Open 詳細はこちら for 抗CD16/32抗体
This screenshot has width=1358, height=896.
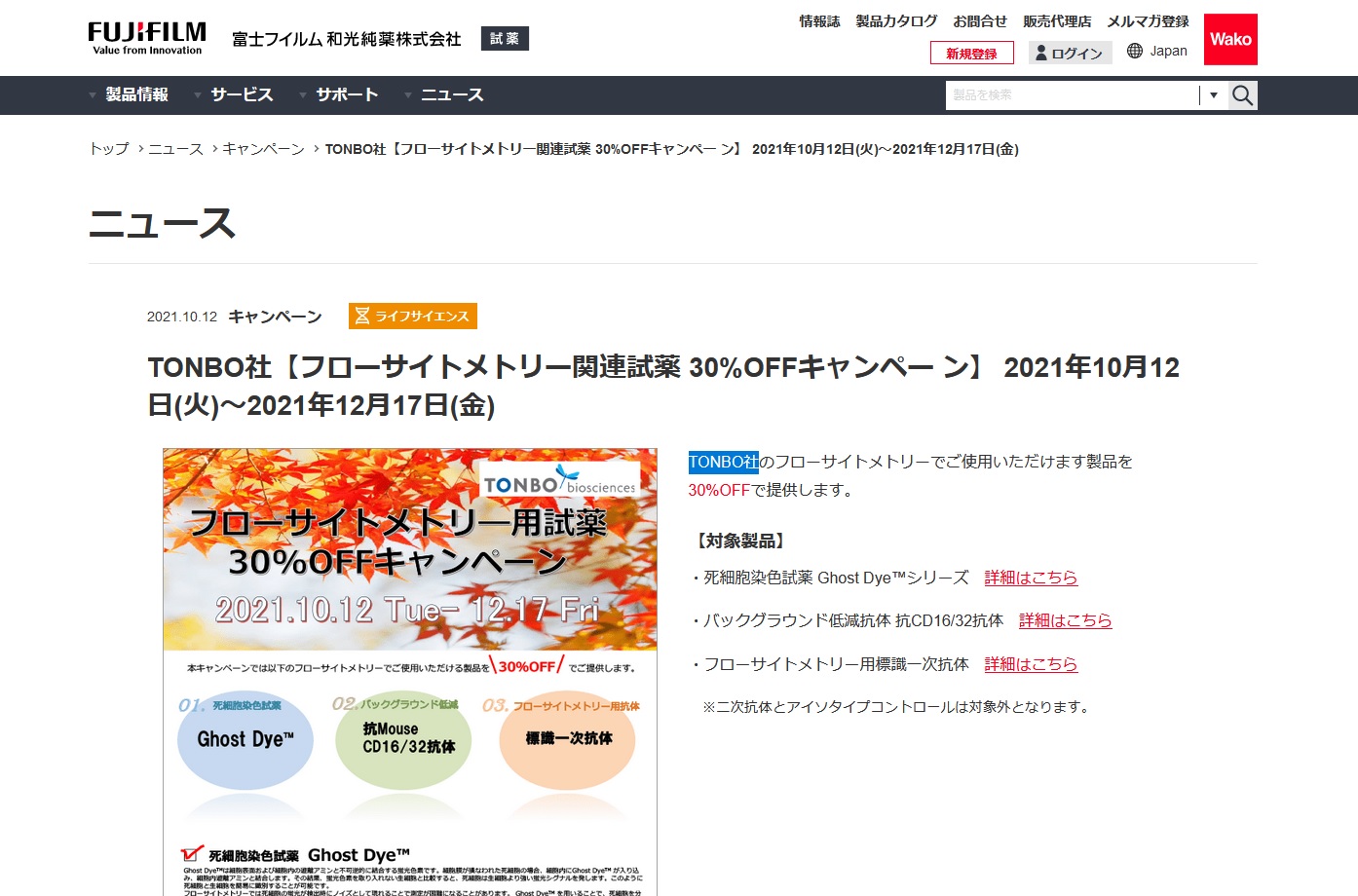[1065, 620]
